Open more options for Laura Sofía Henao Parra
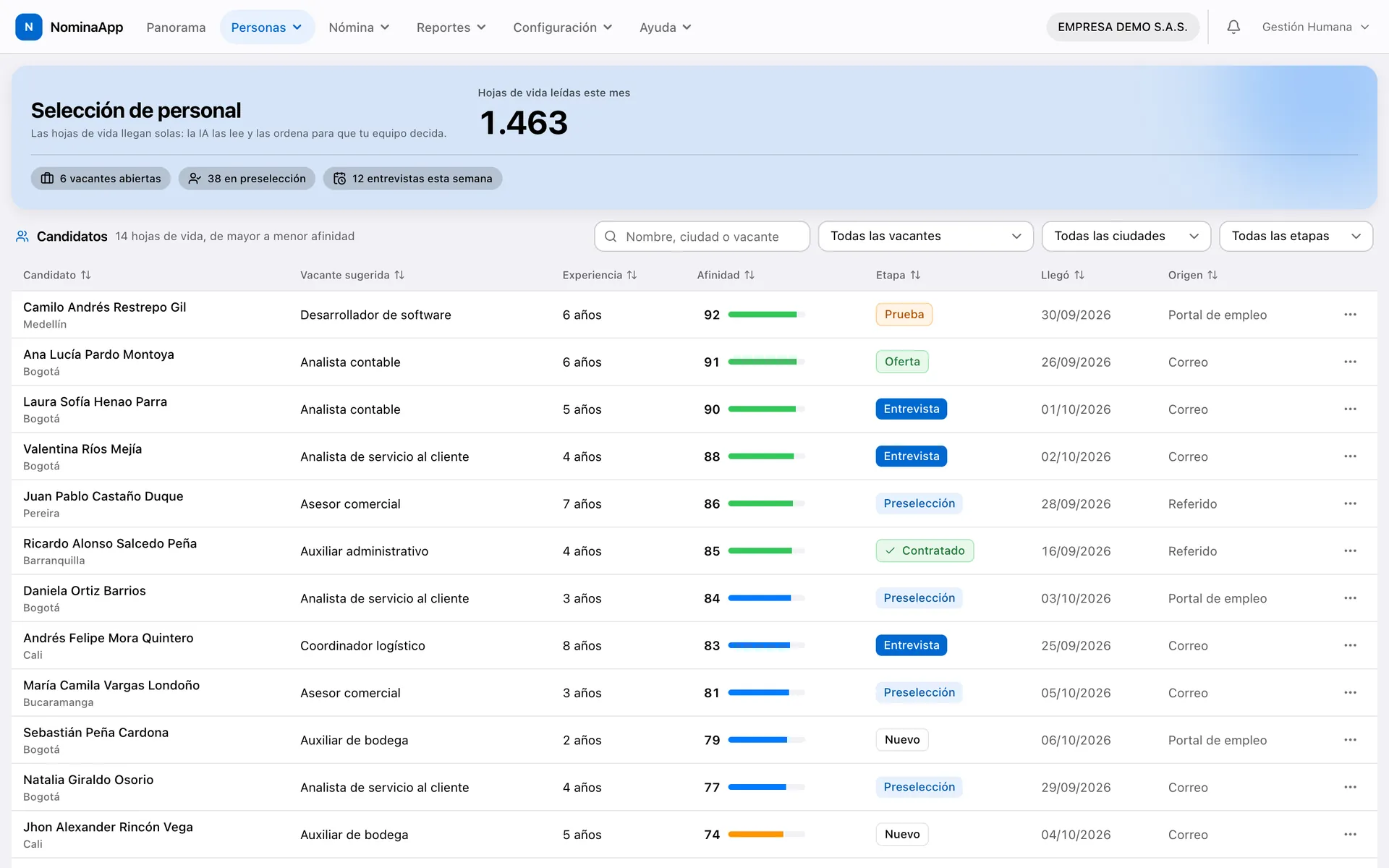 pos(1350,409)
